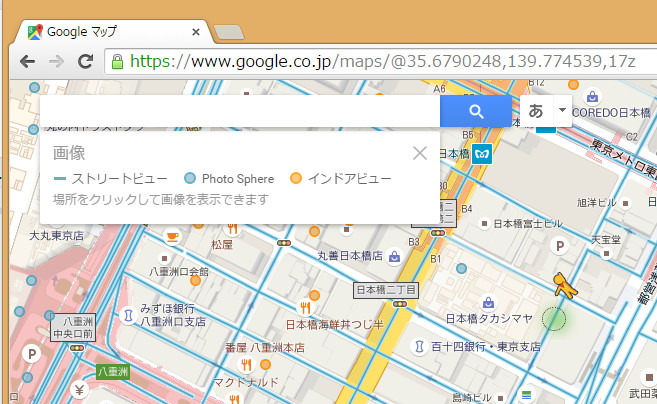The height and width of the screenshot is (404, 657).
Task: Click the orange indoor view dot above つじ半
Action: pyautogui.click(x=315, y=295)
